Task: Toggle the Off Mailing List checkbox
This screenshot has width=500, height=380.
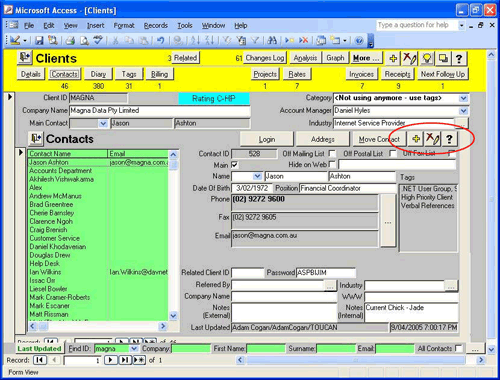Action: click(332, 153)
